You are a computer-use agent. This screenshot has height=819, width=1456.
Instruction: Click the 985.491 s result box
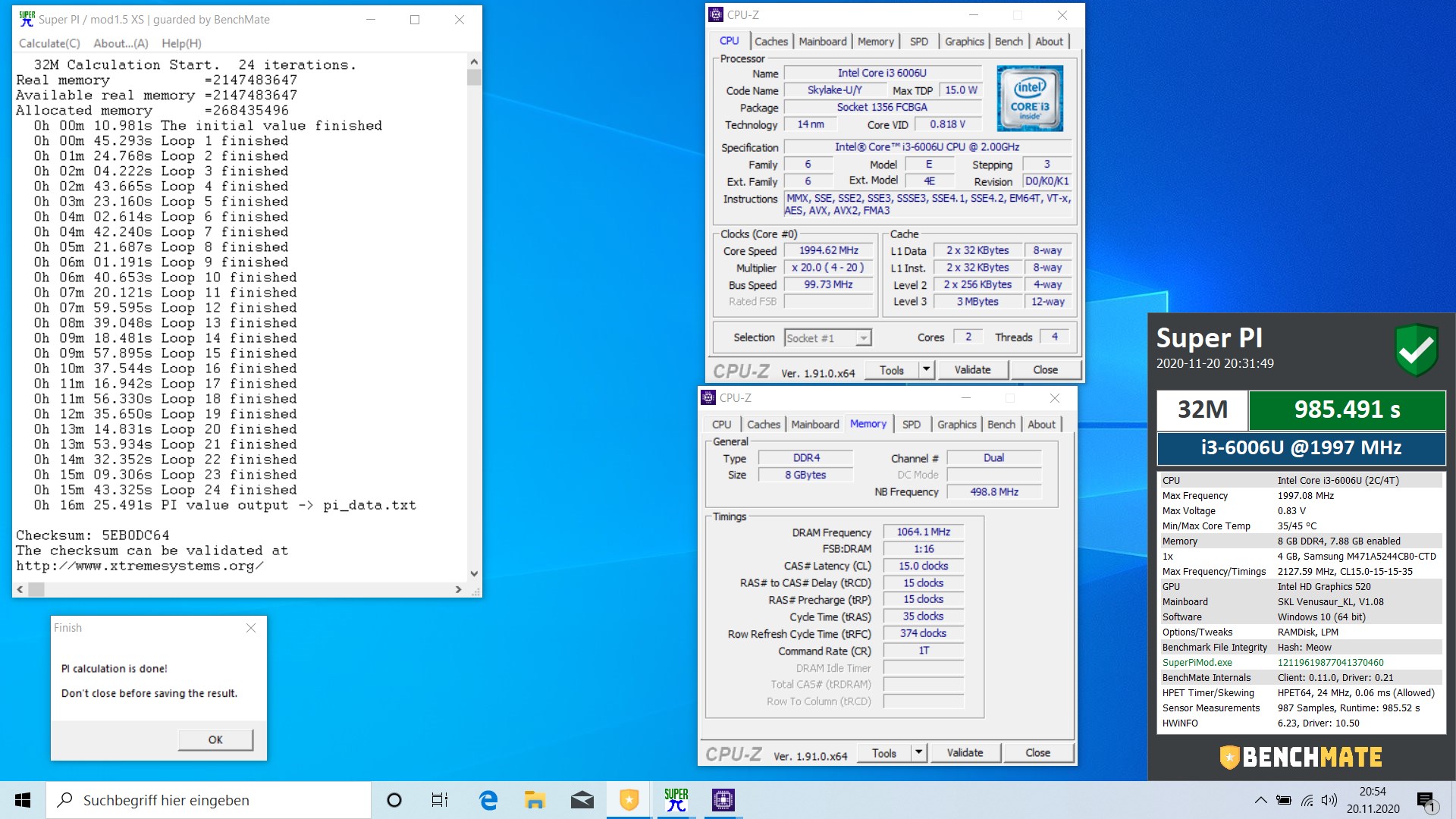pyautogui.click(x=1347, y=409)
